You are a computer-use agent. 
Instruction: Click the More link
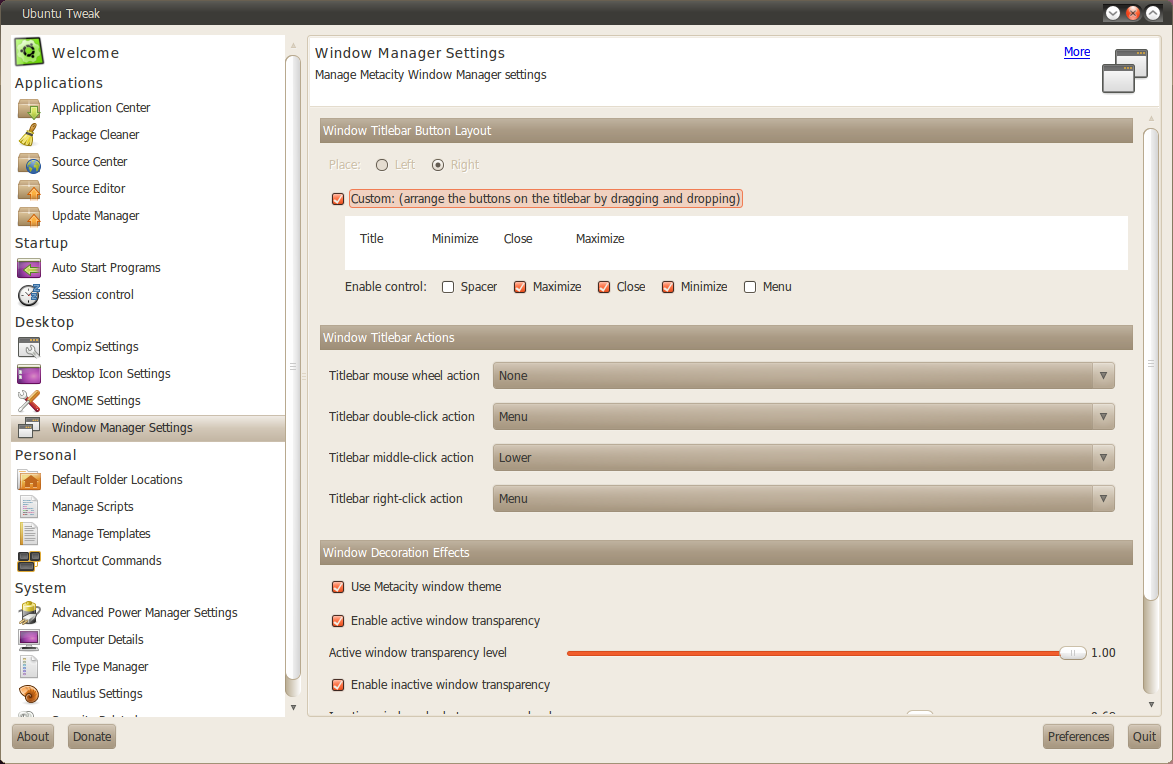[1076, 52]
